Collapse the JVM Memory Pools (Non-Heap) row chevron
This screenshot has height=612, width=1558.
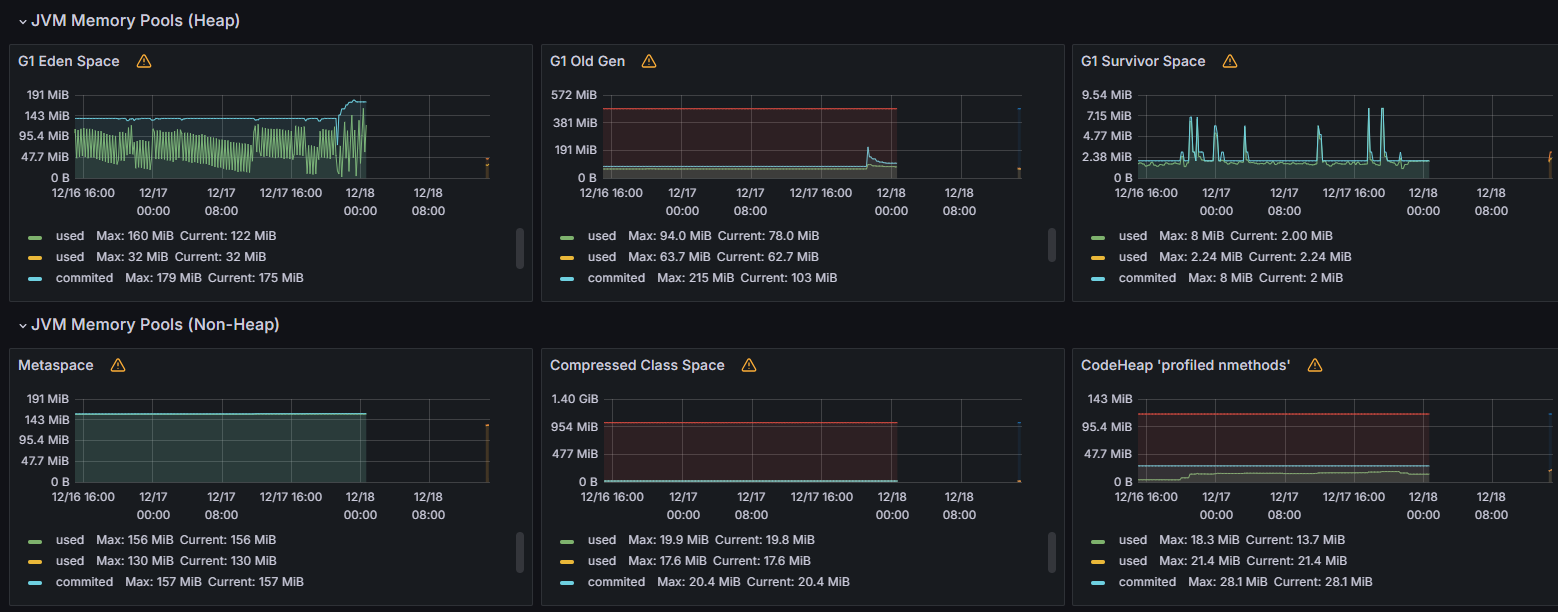click(x=22, y=325)
